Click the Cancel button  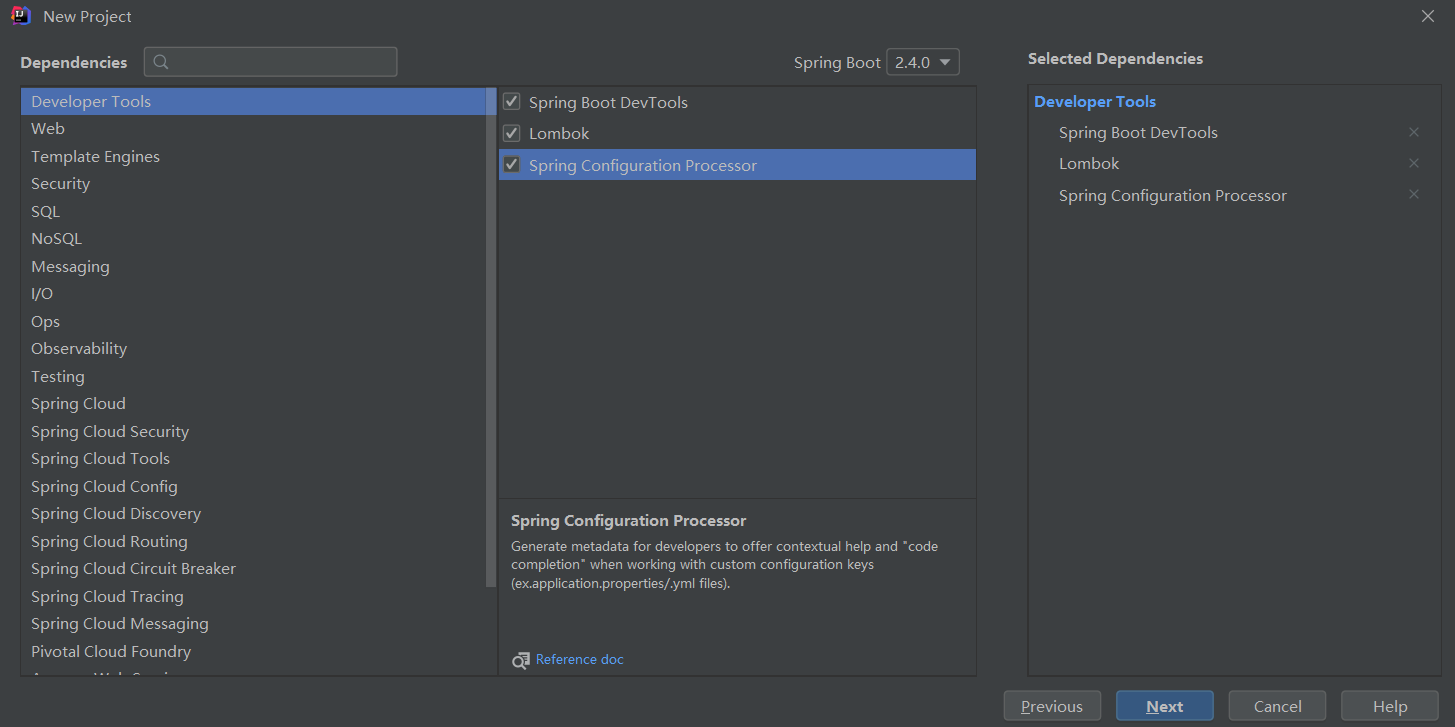pos(1278,706)
